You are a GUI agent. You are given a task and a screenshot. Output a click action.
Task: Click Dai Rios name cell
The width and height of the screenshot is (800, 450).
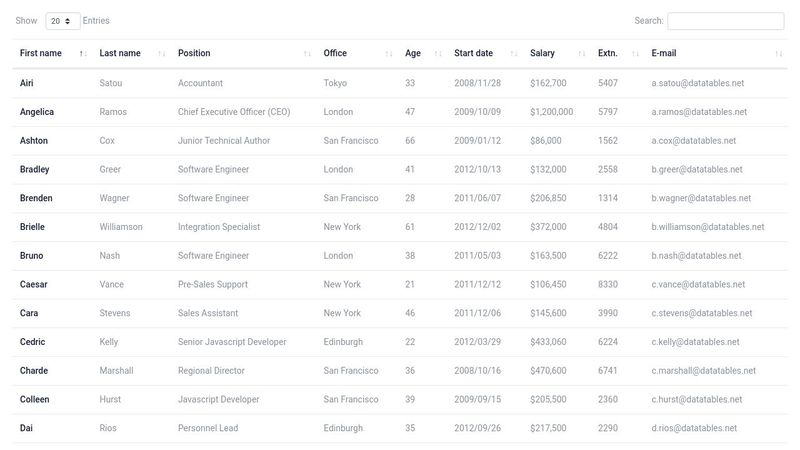[27, 428]
